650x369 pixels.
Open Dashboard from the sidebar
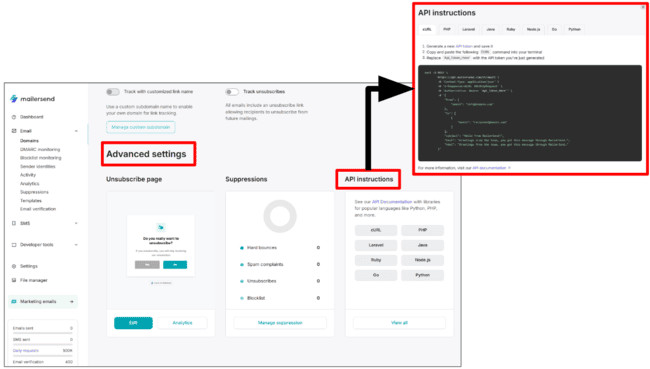(x=32, y=117)
